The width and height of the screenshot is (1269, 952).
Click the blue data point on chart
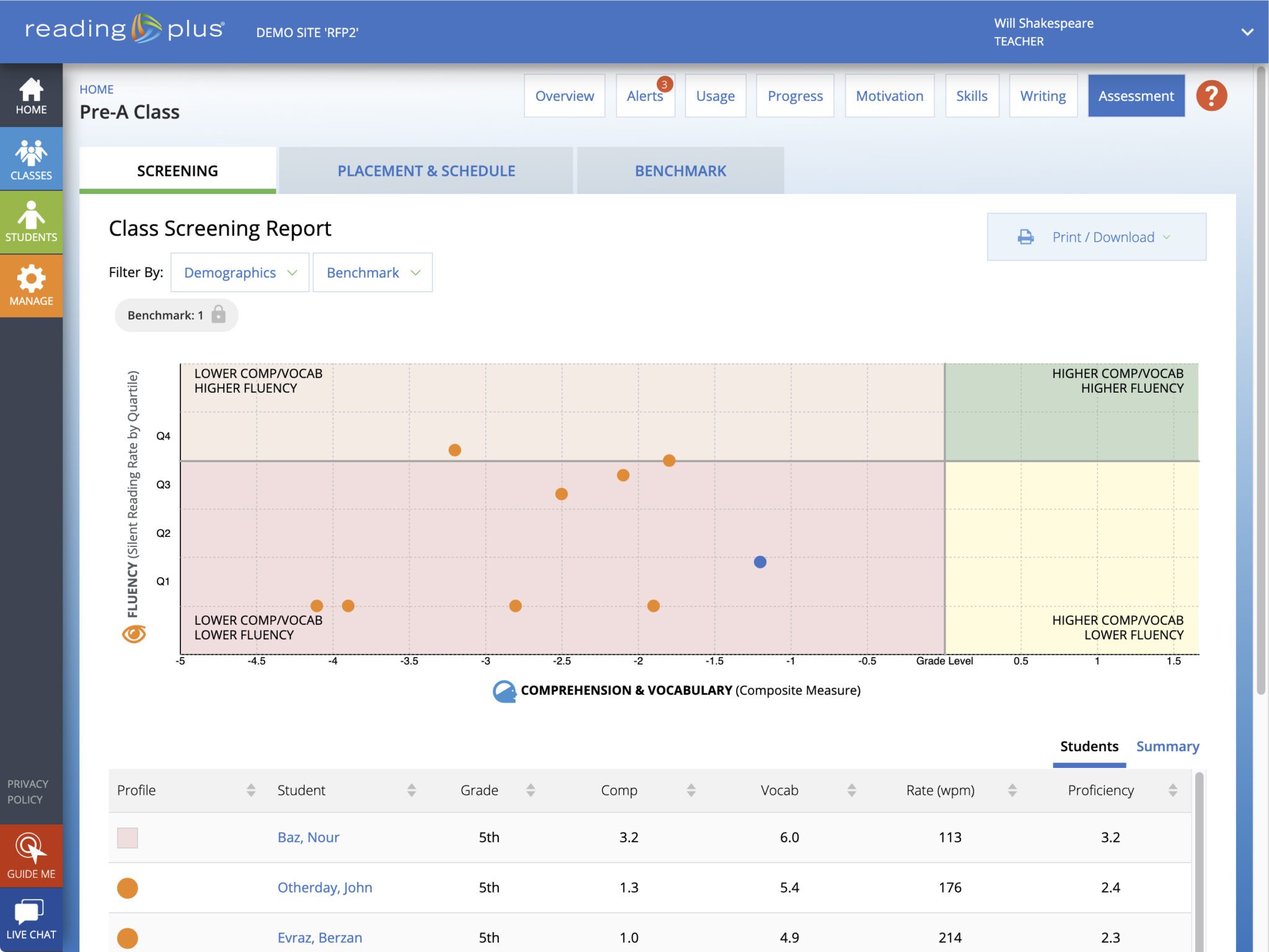[x=760, y=562]
